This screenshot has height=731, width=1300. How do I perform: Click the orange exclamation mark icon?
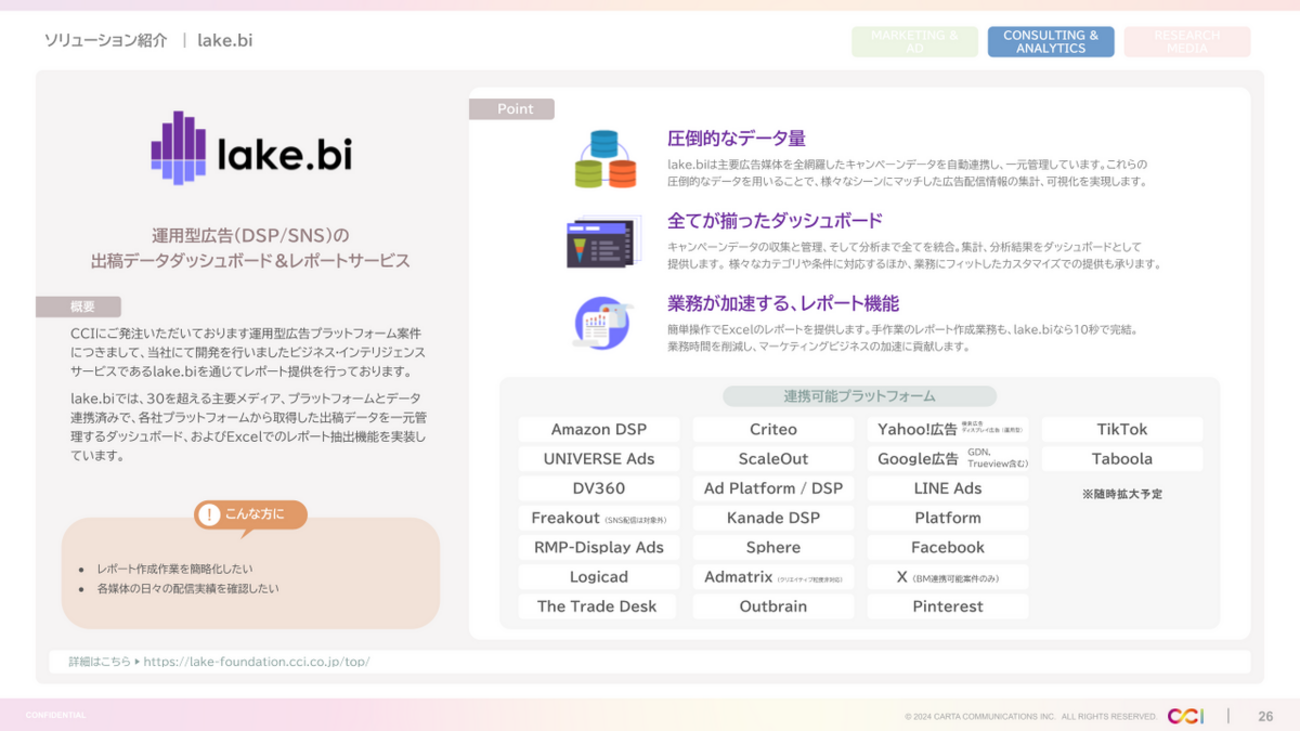click(209, 515)
